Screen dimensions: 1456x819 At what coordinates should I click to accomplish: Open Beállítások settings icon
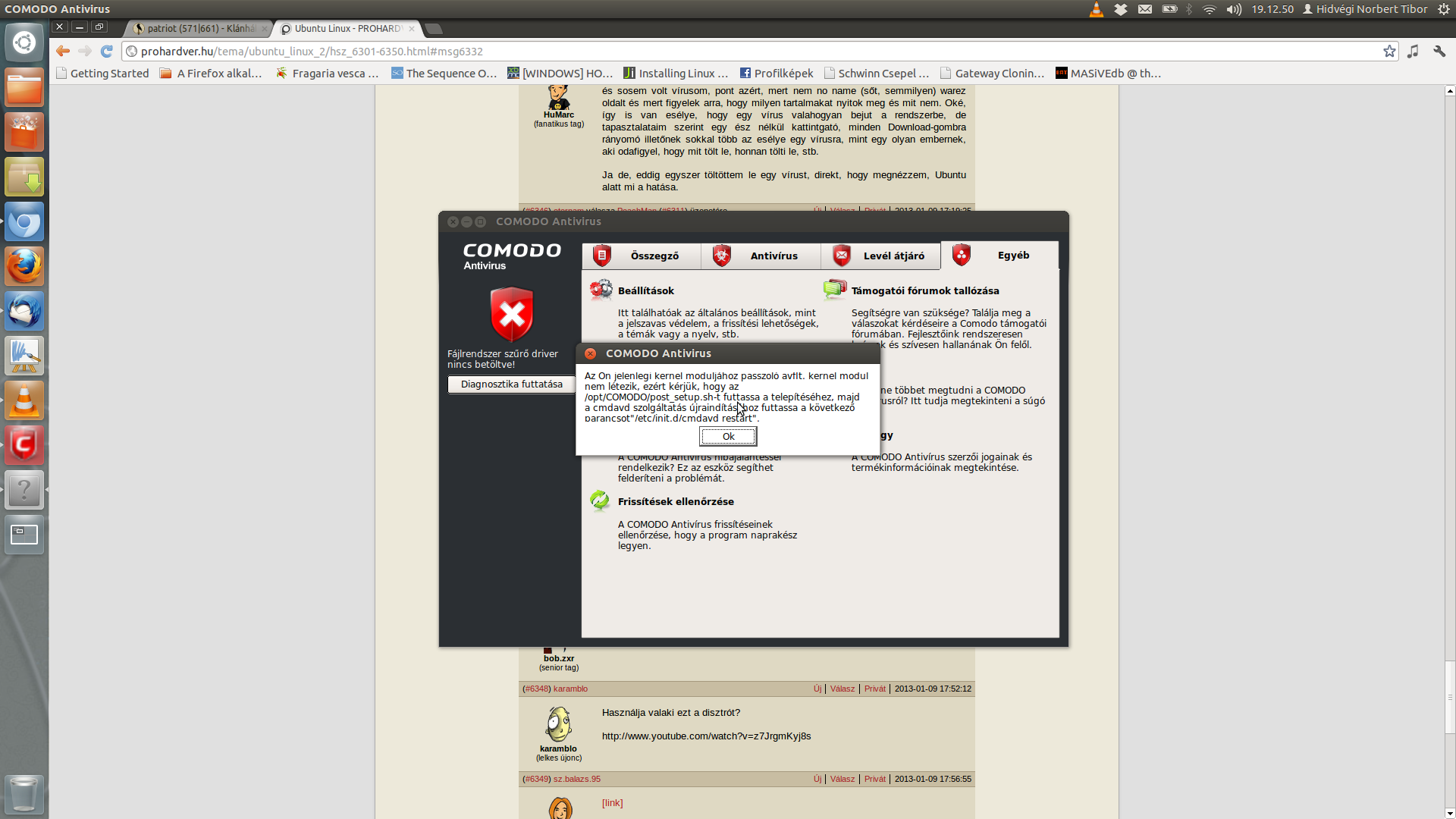point(601,290)
